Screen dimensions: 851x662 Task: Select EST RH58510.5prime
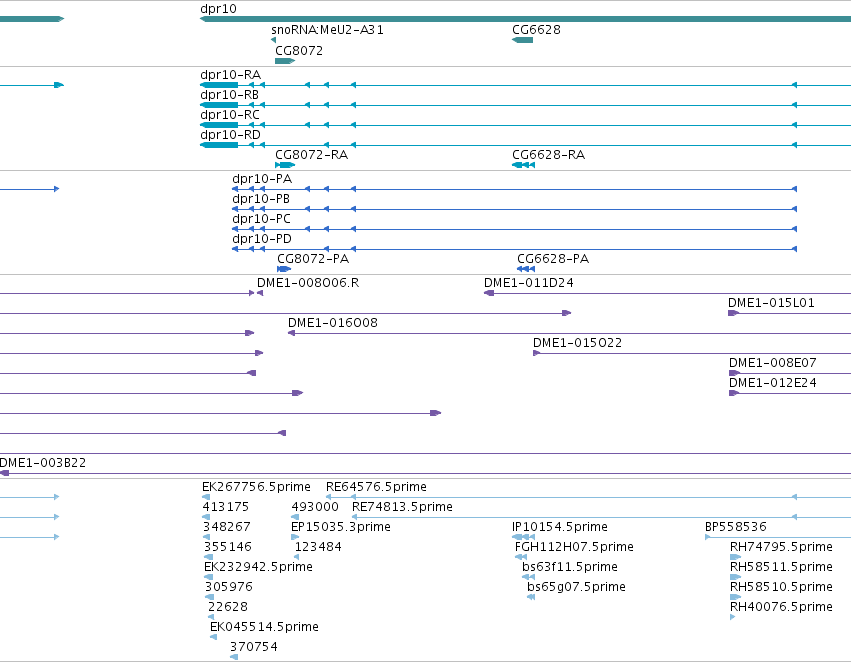781,587
